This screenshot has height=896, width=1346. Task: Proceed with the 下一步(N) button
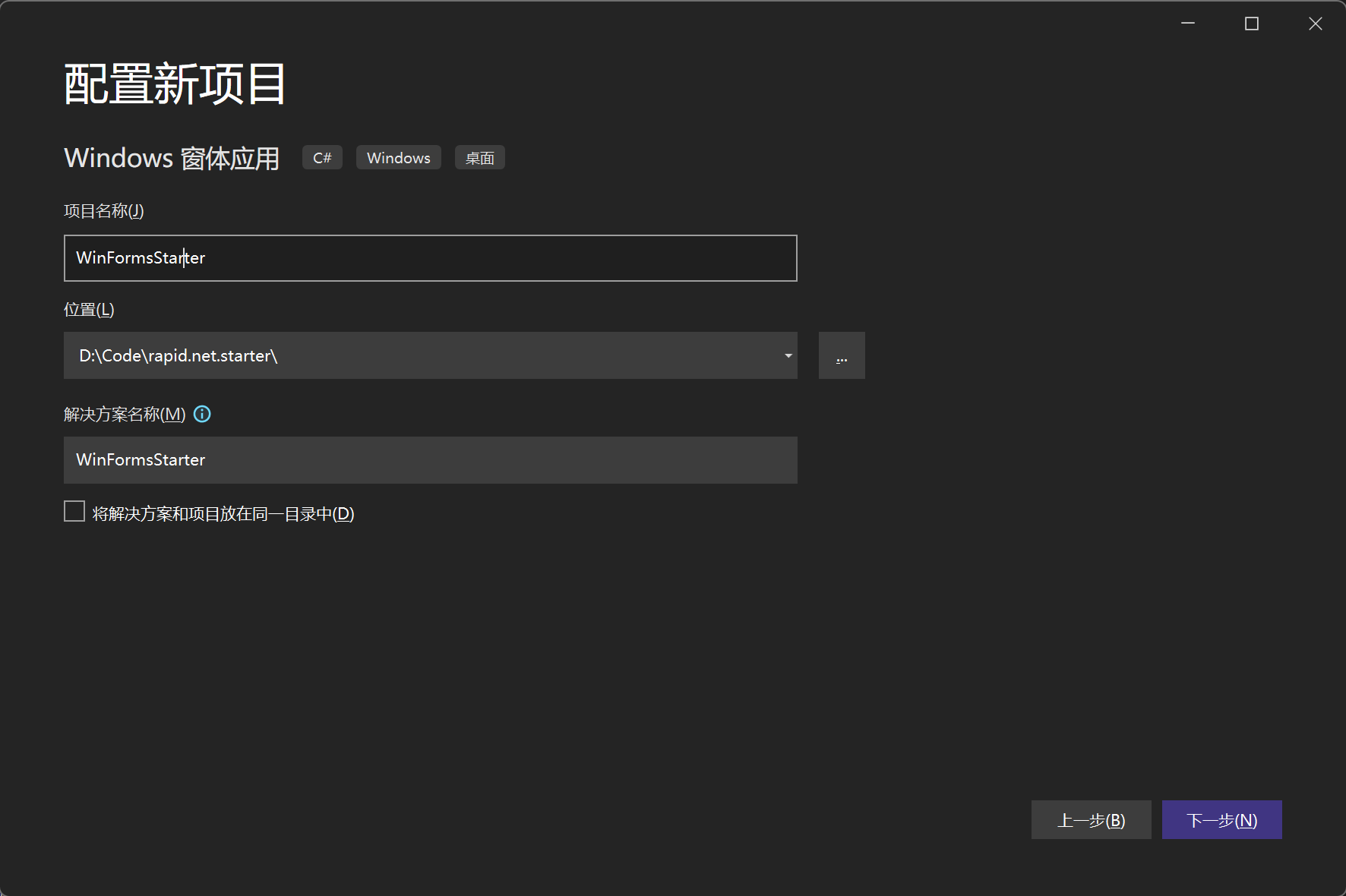1221,820
